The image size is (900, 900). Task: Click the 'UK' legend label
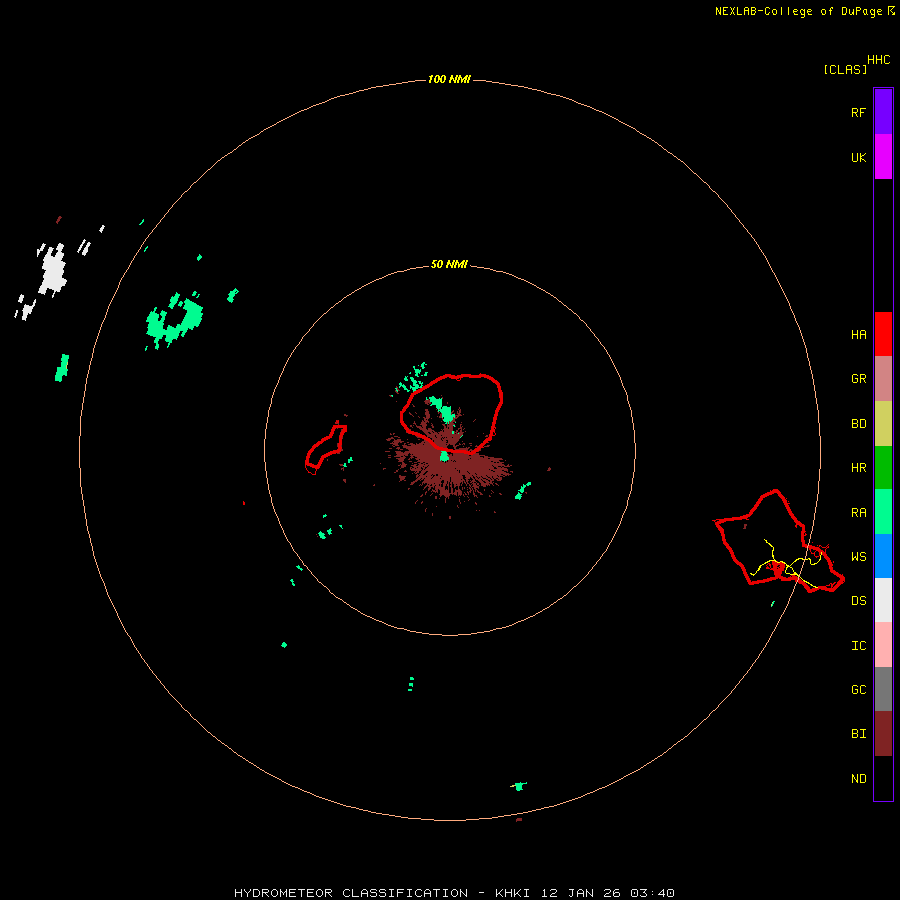click(x=858, y=157)
